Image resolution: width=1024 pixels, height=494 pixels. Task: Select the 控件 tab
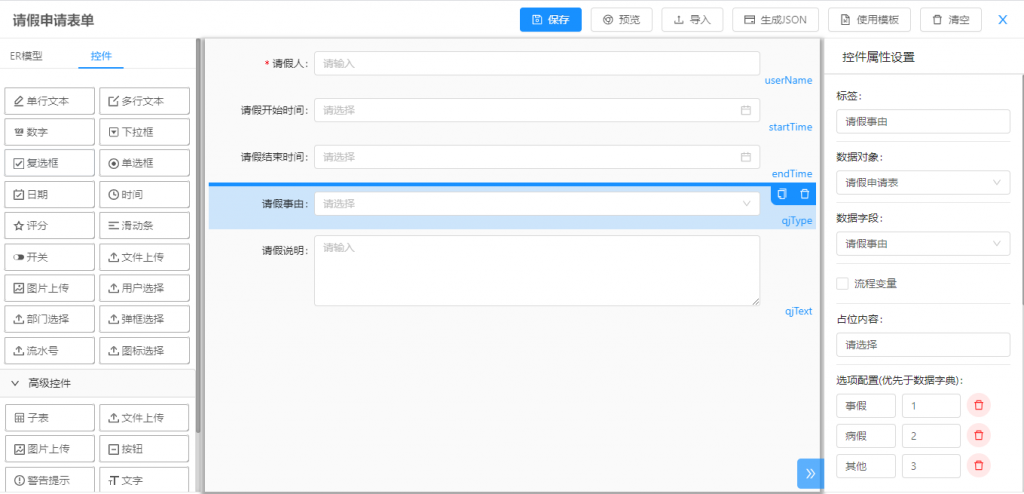tap(101, 56)
